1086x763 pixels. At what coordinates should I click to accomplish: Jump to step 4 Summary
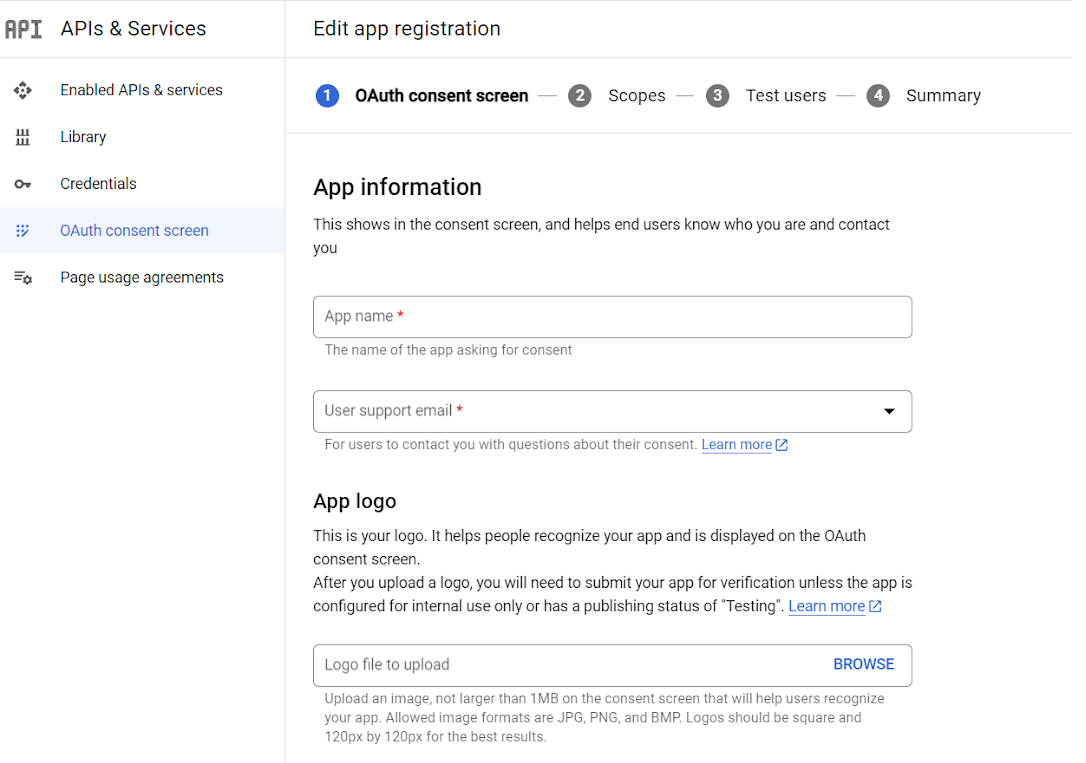point(924,96)
